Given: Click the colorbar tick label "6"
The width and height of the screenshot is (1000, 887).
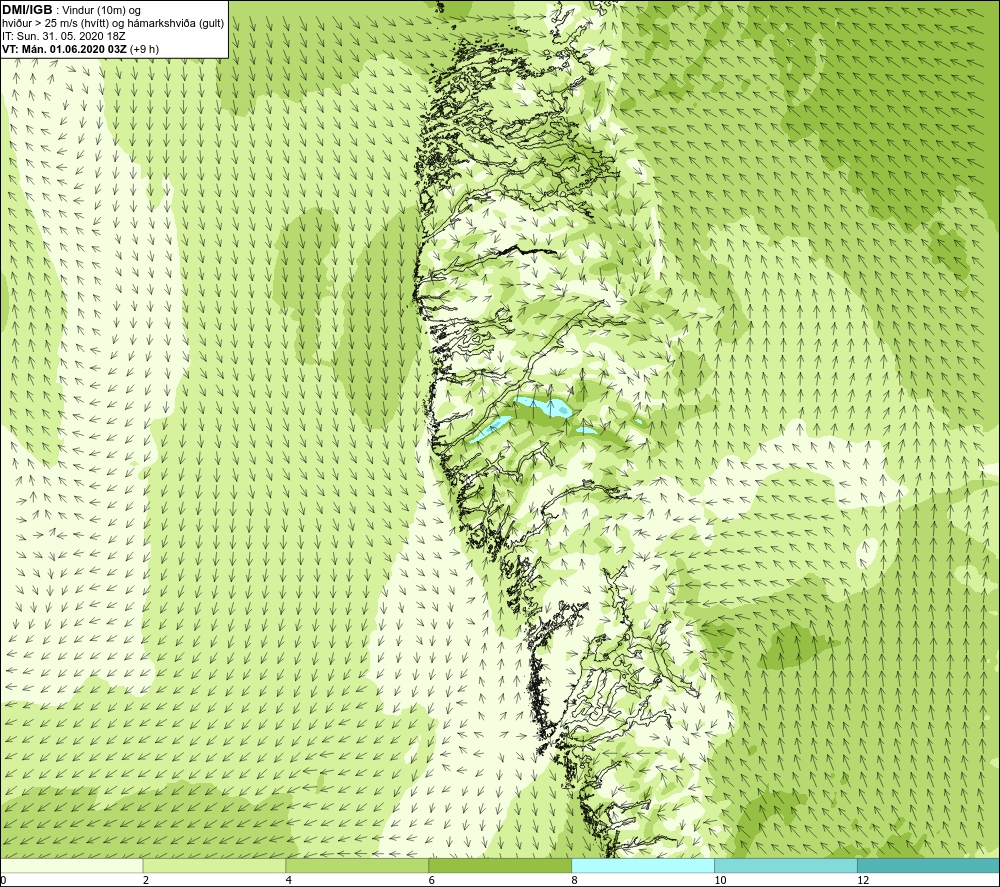Looking at the screenshot, I should 432,881.
